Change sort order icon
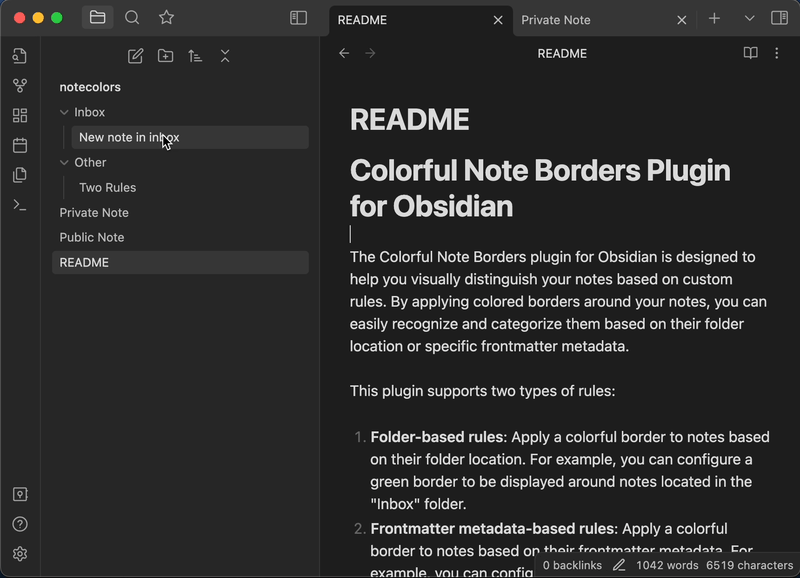Image resolution: width=800 pixels, height=578 pixels. click(x=195, y=56)
